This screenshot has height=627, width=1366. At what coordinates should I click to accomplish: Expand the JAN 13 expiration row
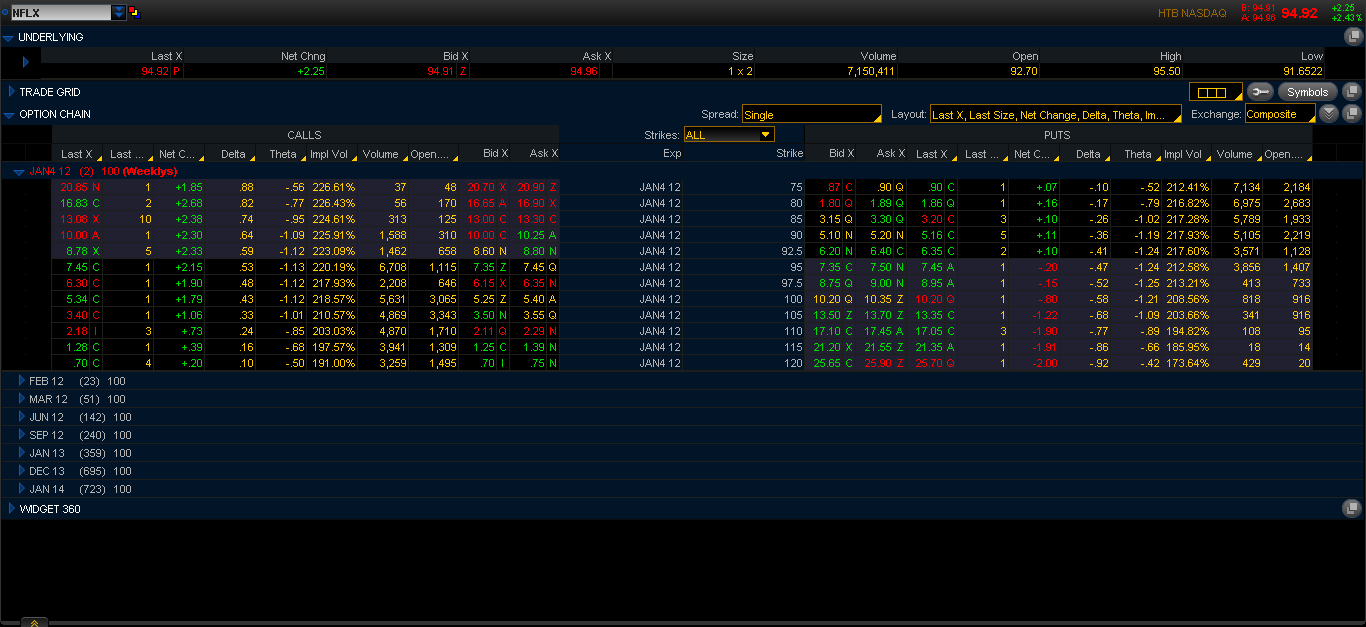22,453
